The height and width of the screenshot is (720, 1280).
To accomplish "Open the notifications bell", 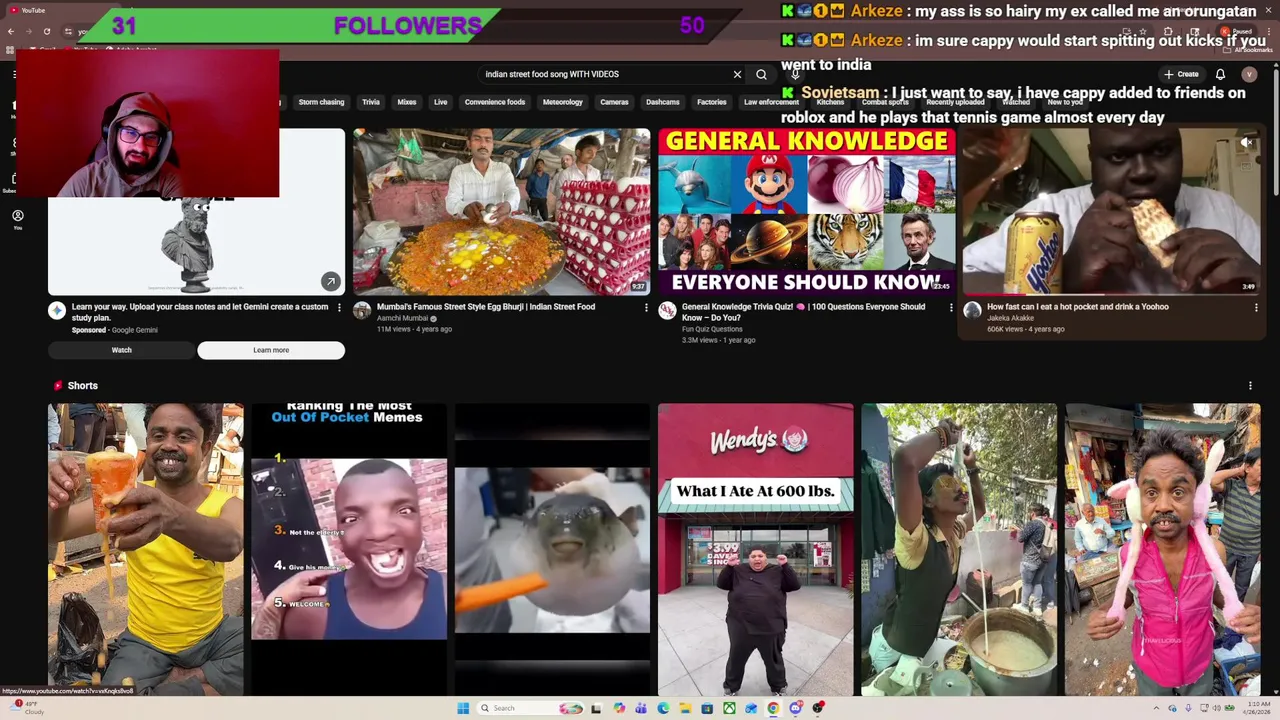I will click(x=1220, y=74).
